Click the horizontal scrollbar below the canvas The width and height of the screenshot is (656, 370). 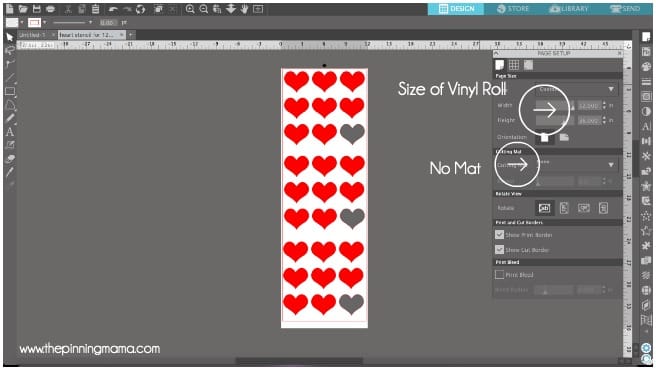pyautogui.click(x=299, y=360)
